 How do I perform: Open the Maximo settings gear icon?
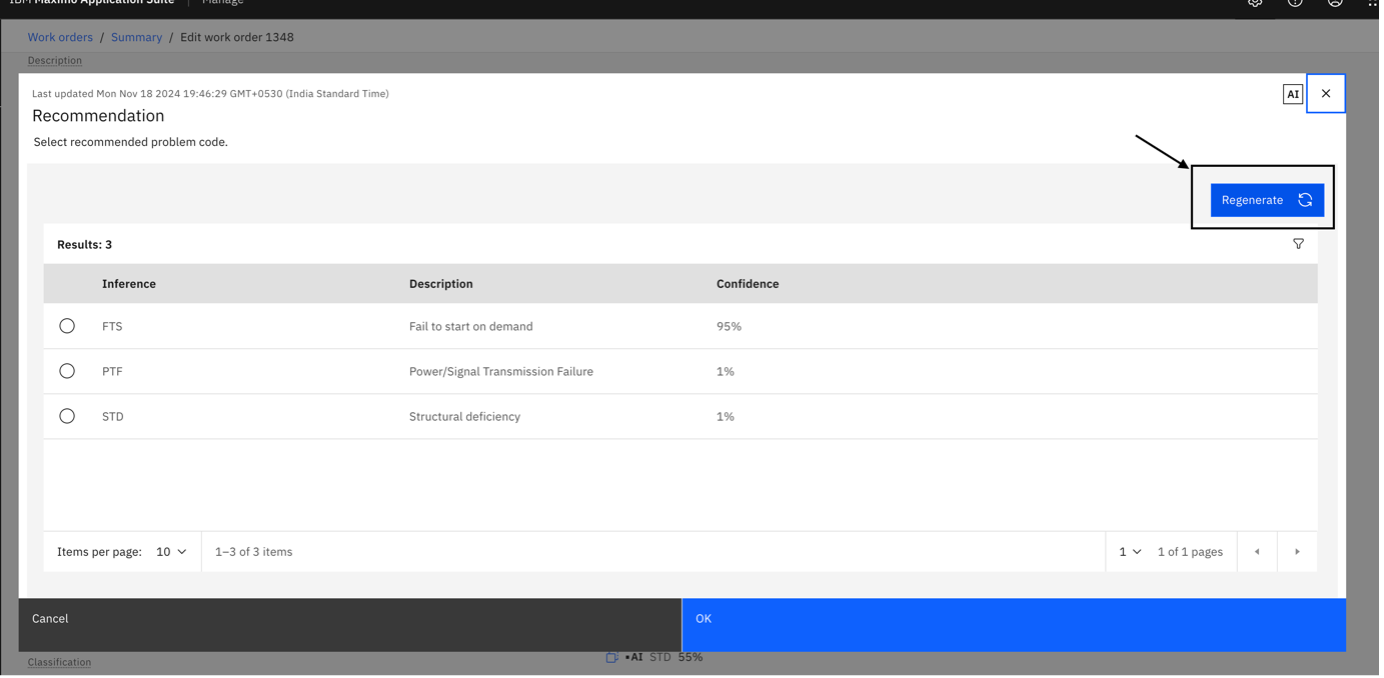click(1255, 3)
